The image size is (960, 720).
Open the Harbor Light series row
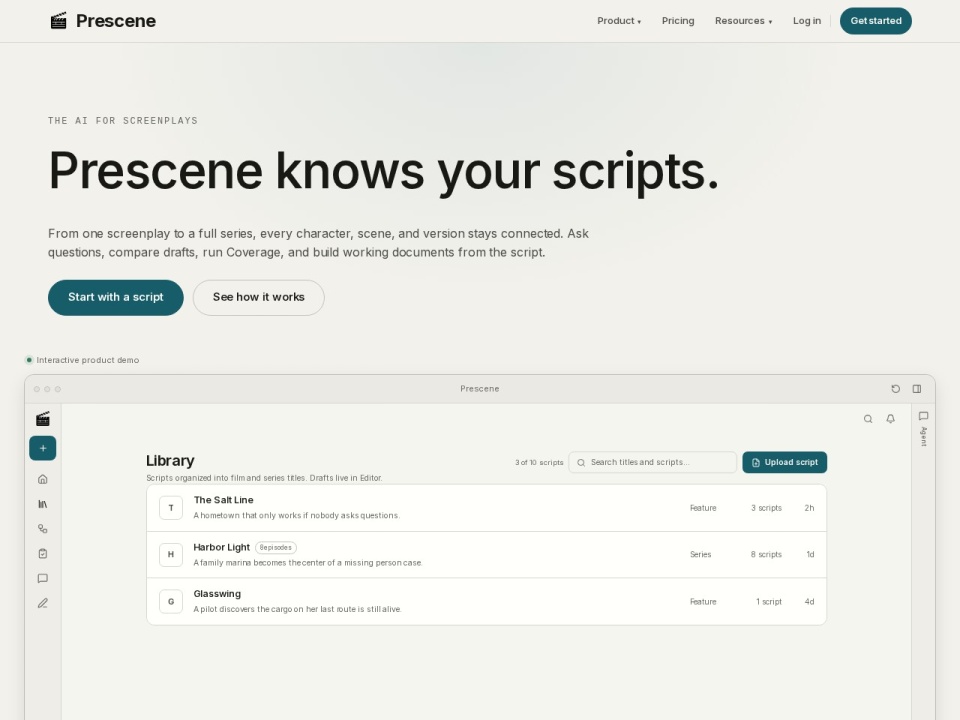(487, 555)
